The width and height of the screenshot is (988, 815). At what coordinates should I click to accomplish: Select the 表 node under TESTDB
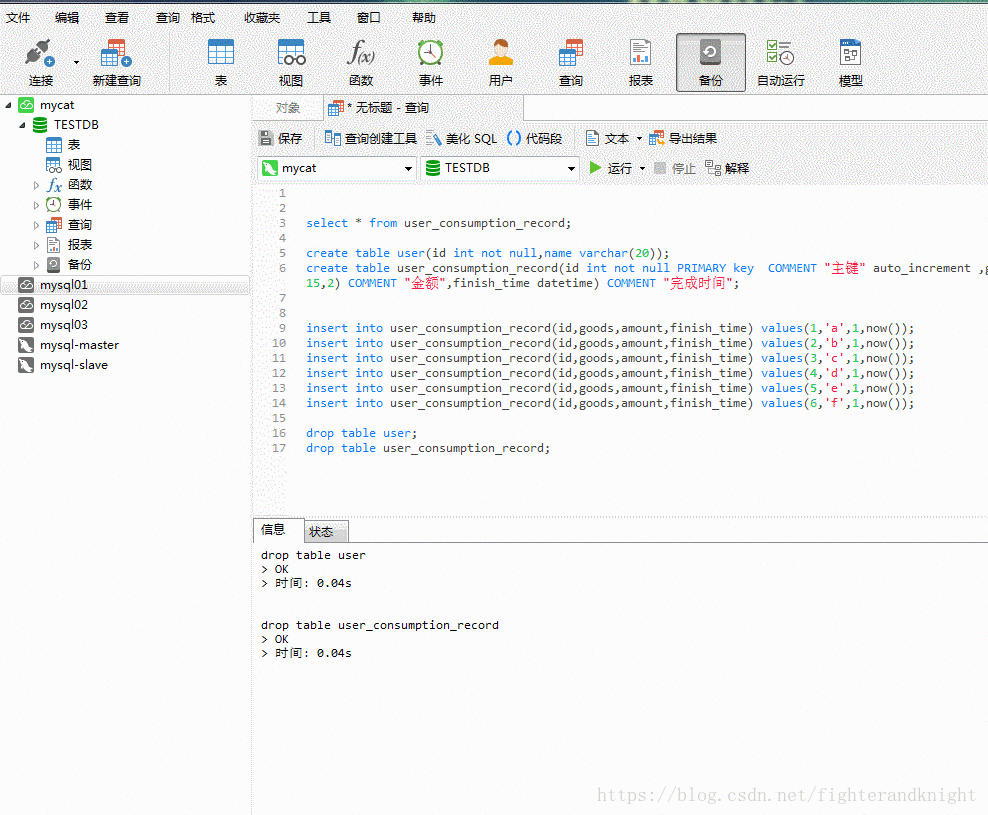(x=63, y=145)
